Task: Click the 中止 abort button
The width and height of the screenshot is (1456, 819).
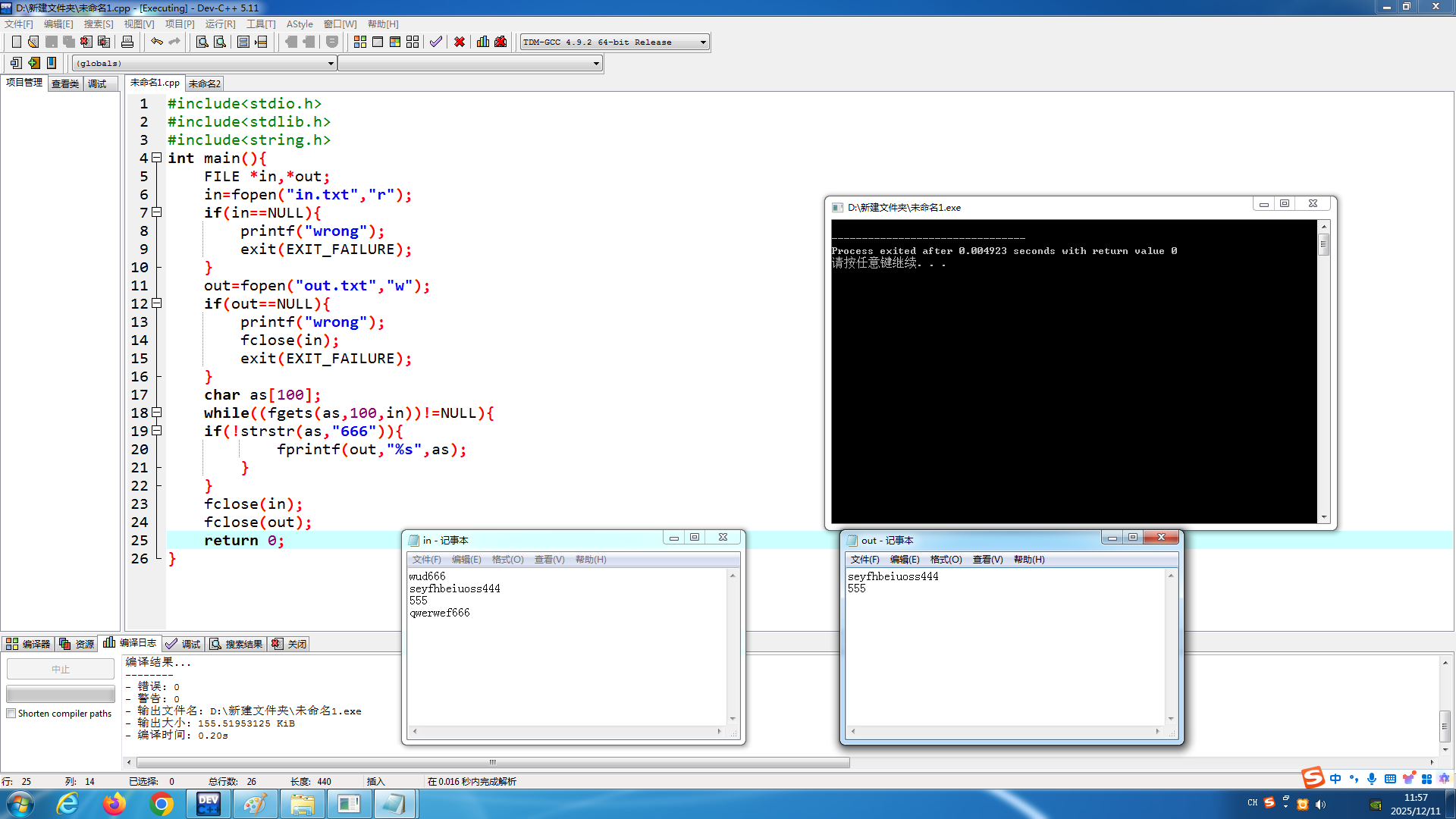Action: tap(61, 669)
